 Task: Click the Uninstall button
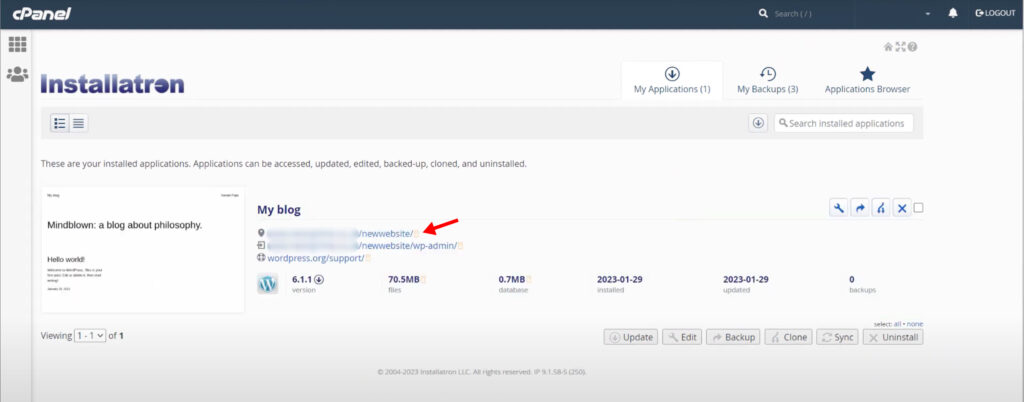click(x=893, y=337)
